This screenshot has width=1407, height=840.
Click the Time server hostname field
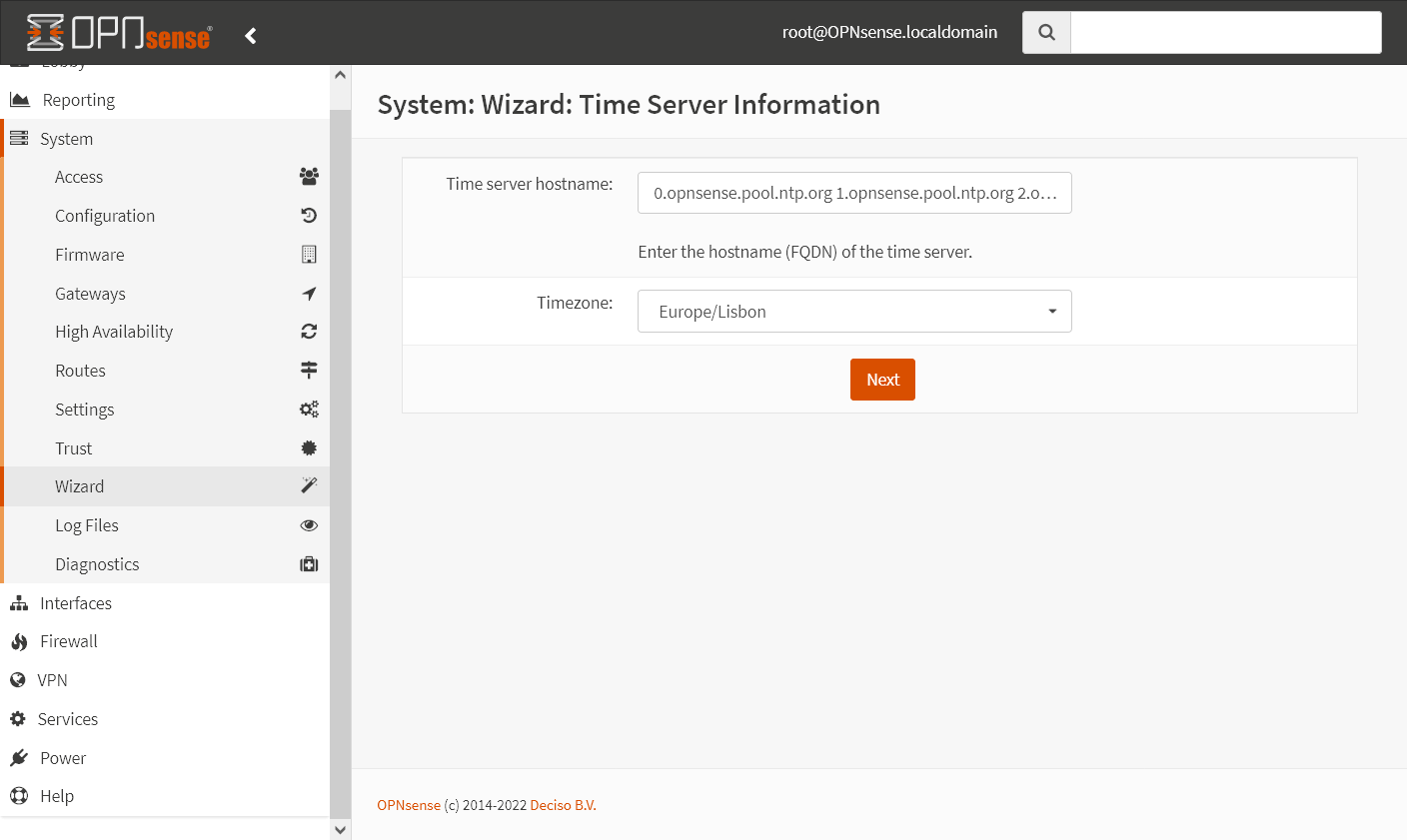[853, 193]
